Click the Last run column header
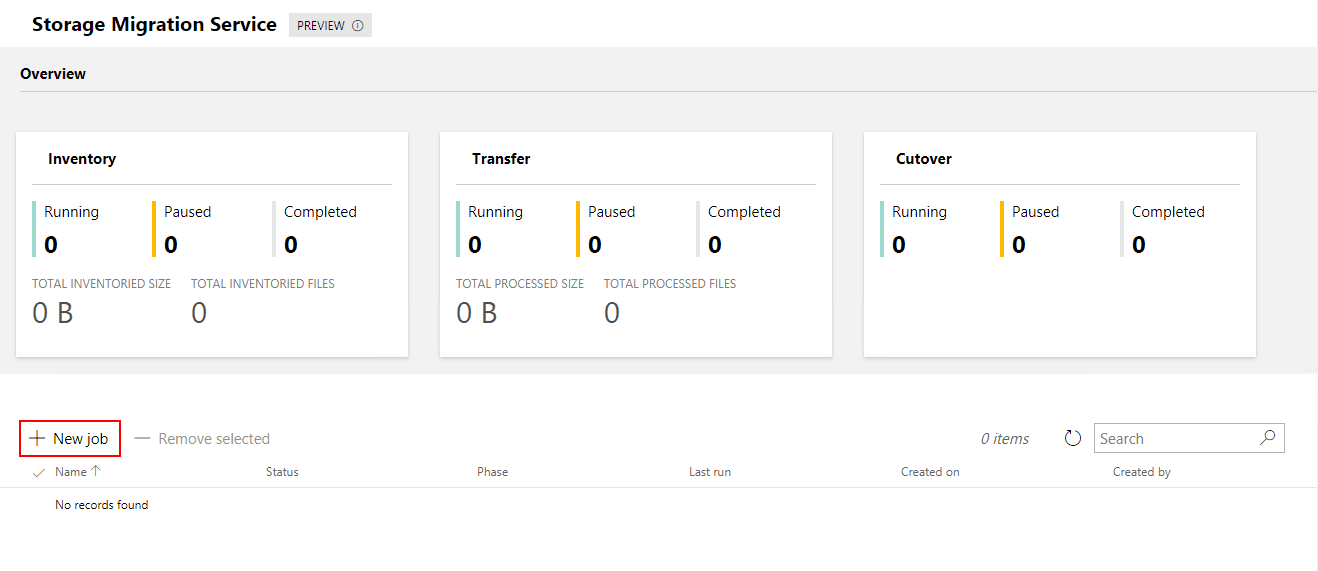 pyautogui.click(x=709, y=472)
